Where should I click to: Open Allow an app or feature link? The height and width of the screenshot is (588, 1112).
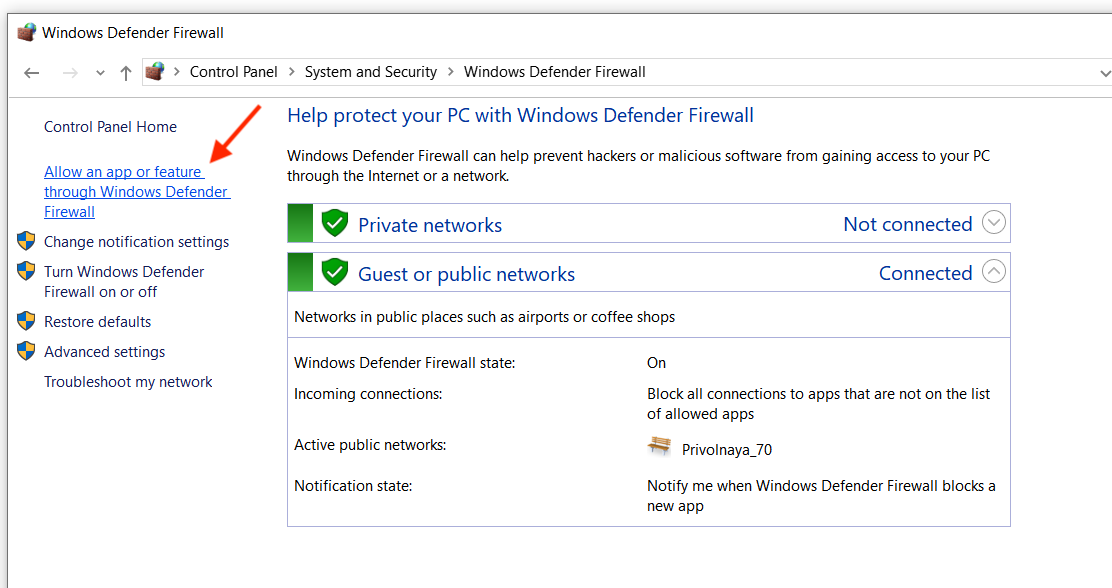pos(137,192)
